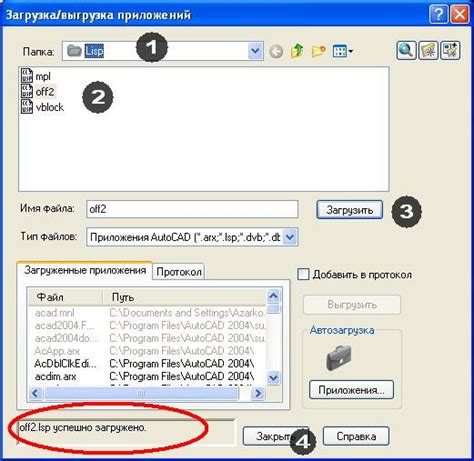Sort by the Файл column header
The height and width of the screenshot is (461, 474).
click(x=65, y=297)
